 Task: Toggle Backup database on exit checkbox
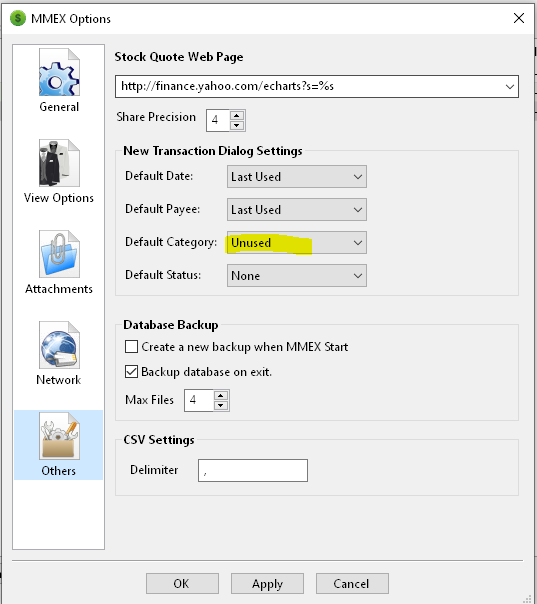pos(131,372)
